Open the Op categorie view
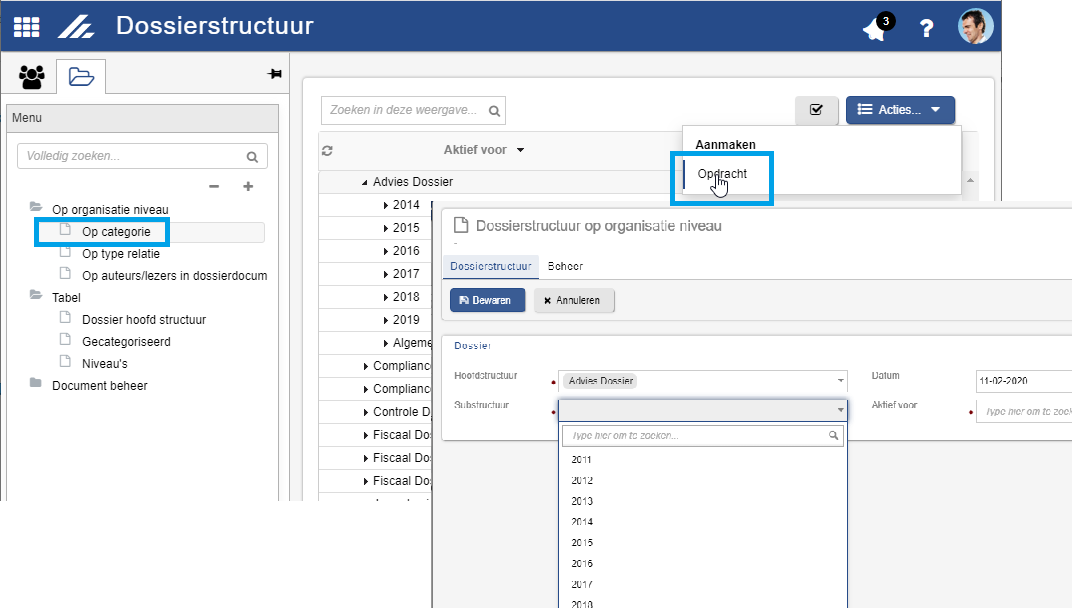The image size is (1072, 608). [x=116, y=232]
